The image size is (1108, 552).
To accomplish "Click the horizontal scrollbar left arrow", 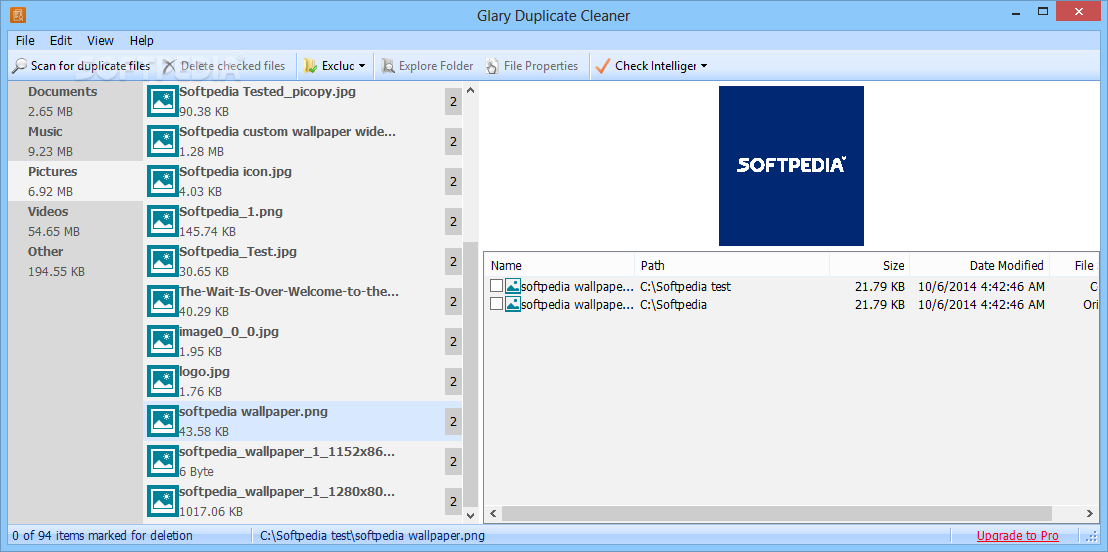I will click(493, 513).
